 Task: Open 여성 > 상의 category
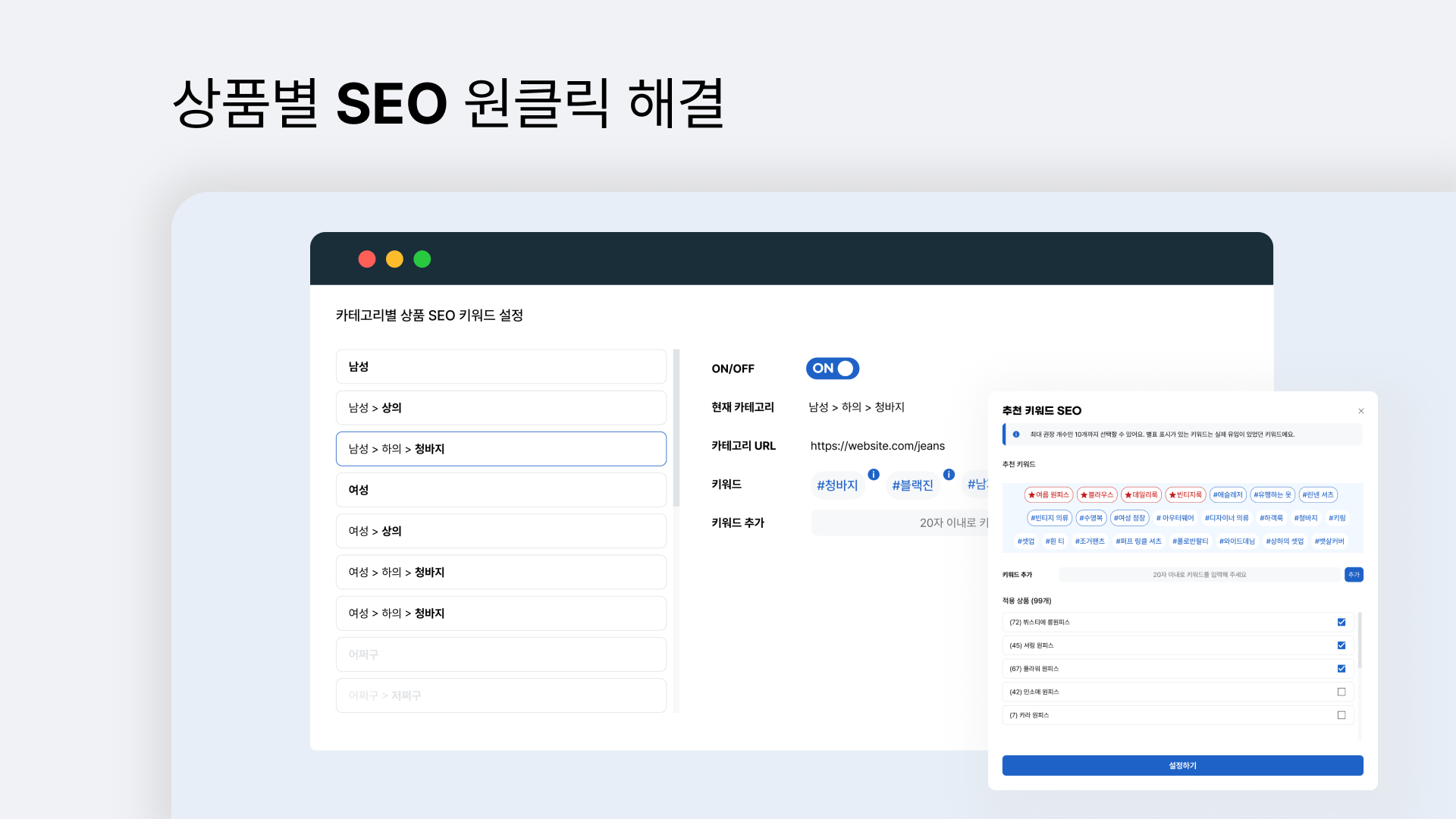pos(500,532)
